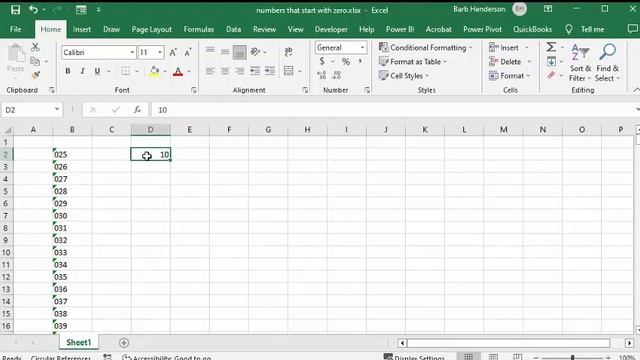
Task: Apply the yellow fill color
Action: 154,71
